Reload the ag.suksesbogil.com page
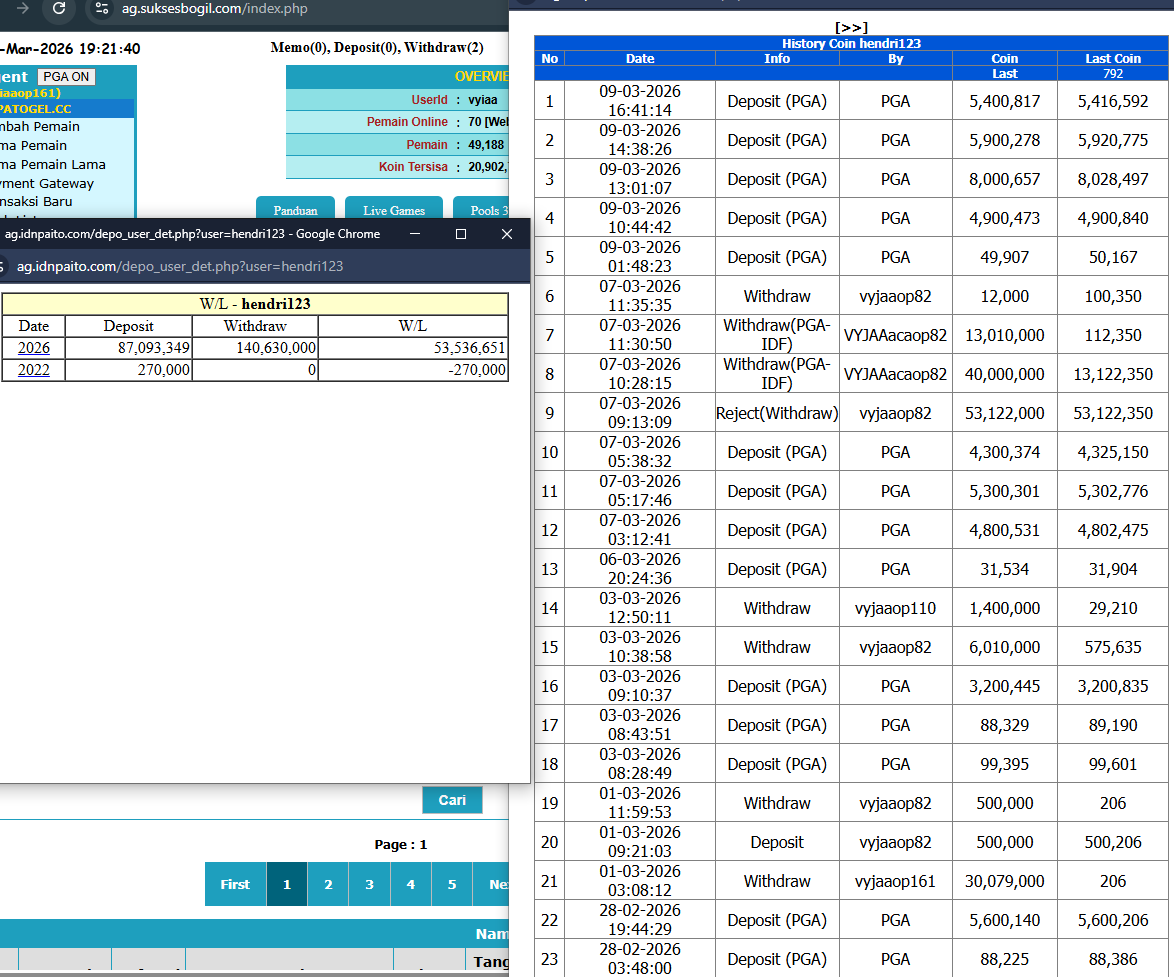 tap(58, 8)
